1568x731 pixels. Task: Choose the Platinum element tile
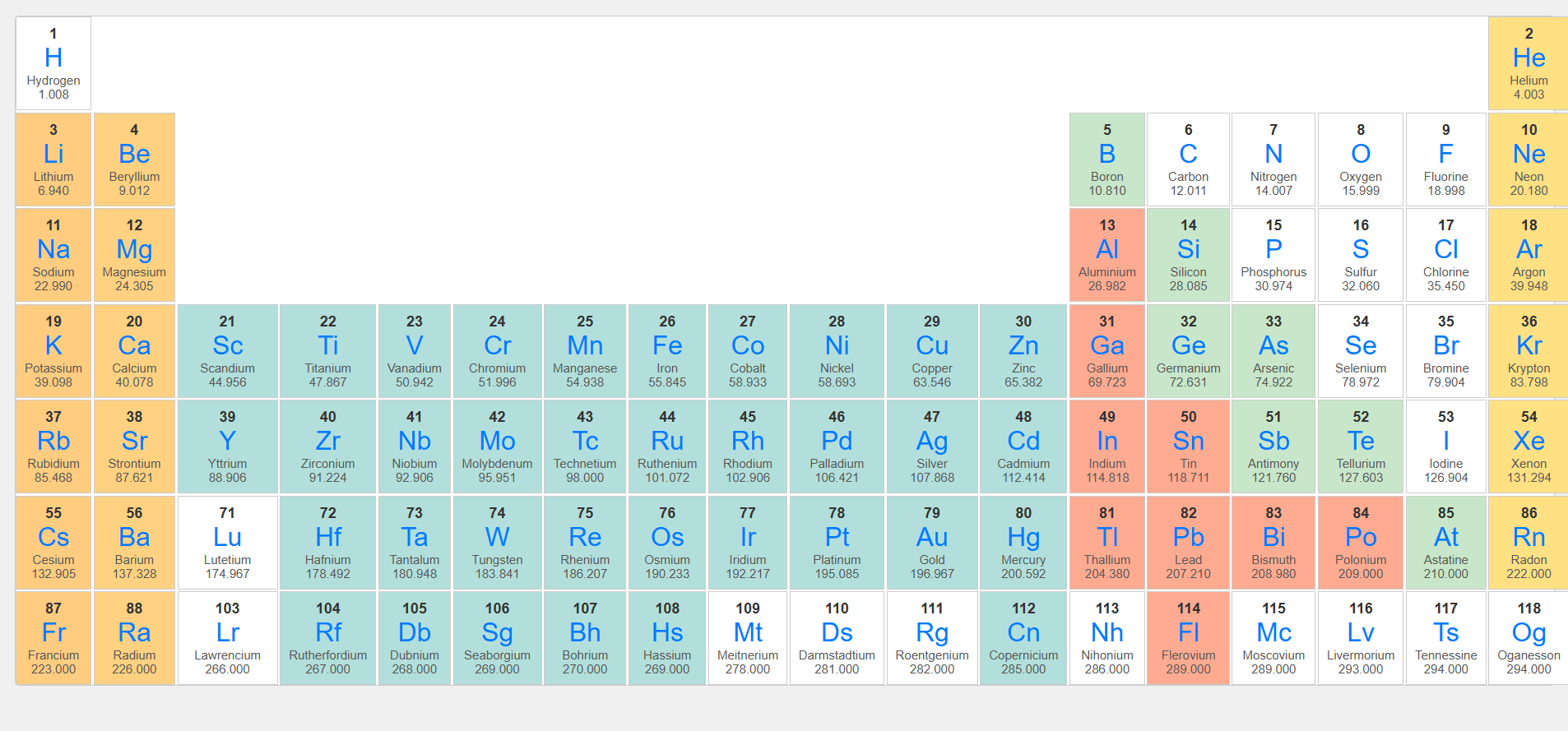[837, 543]
